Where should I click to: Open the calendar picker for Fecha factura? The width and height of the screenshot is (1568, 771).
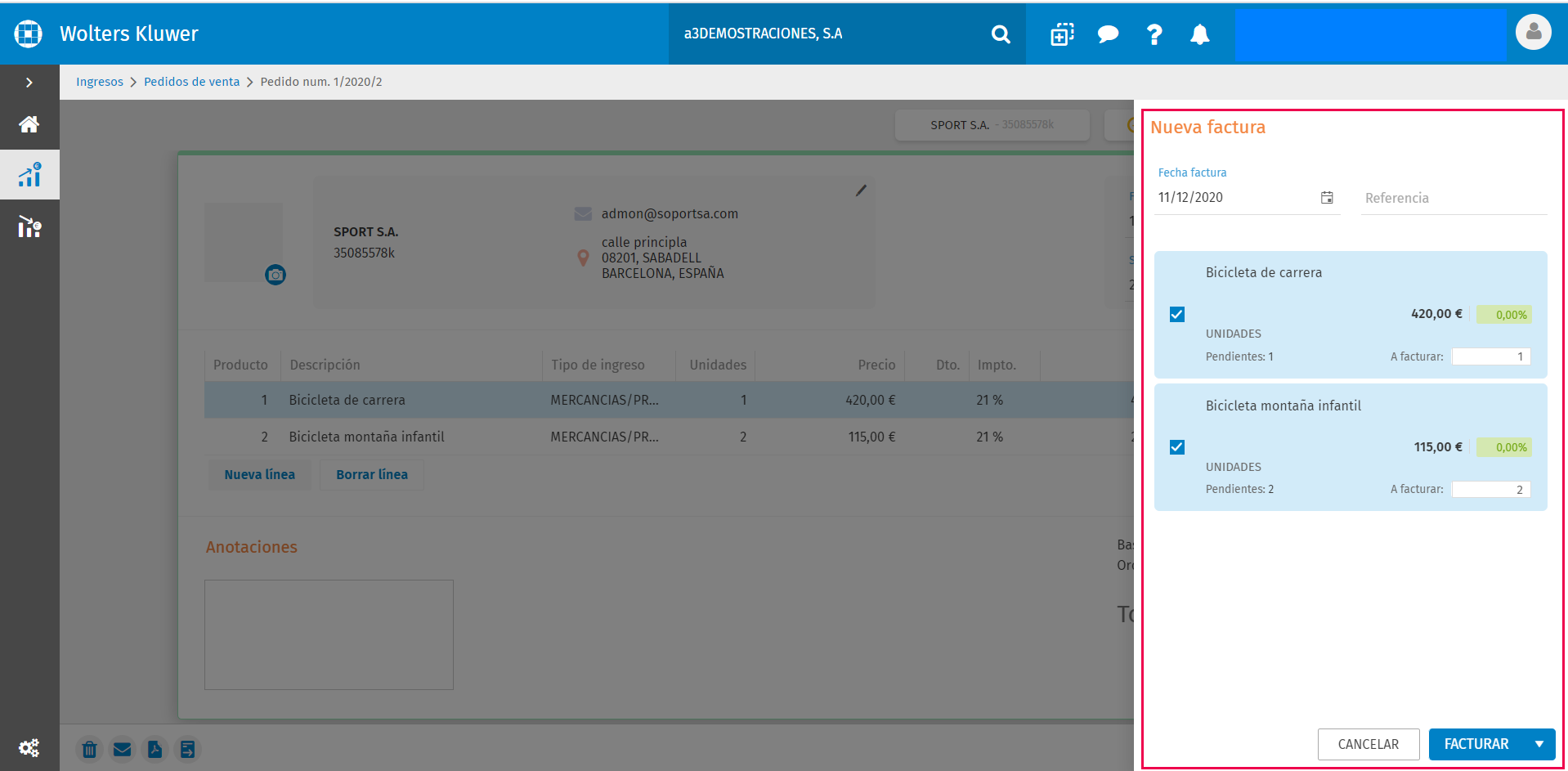(1327, 198)
